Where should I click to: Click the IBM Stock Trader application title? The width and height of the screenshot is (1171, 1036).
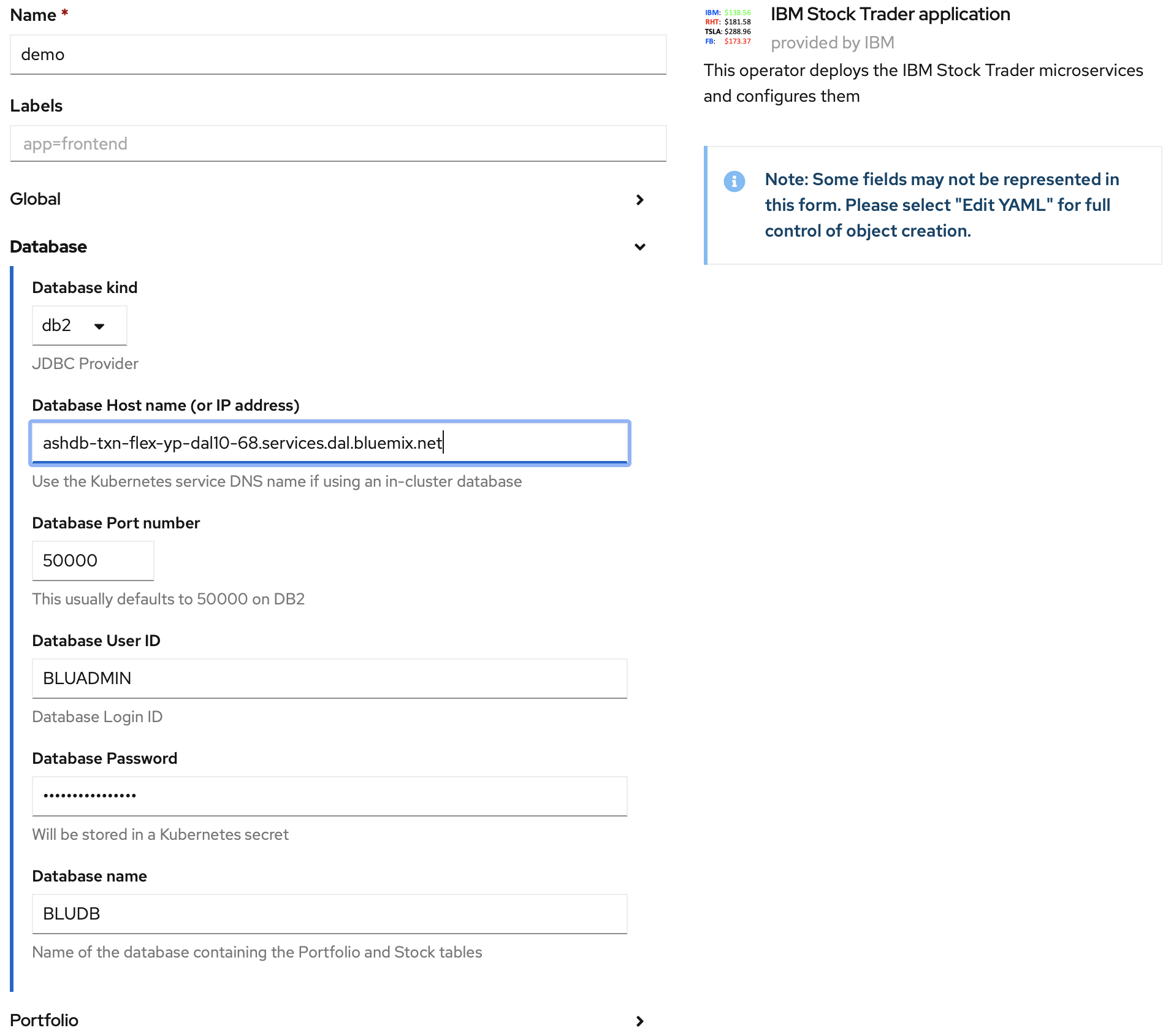pyautogui.click(x=890, y=14)
